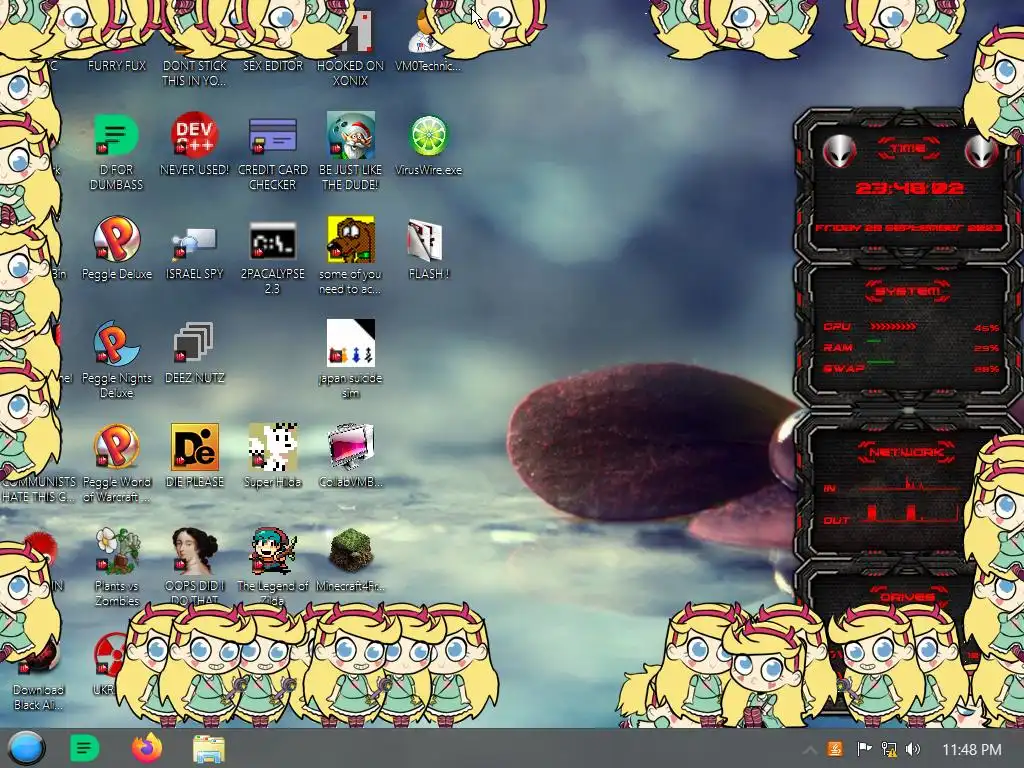This screenshot has width=1024, height=768.
Task: Select the japan suicide sim icon
Action: tap(351, 343)
